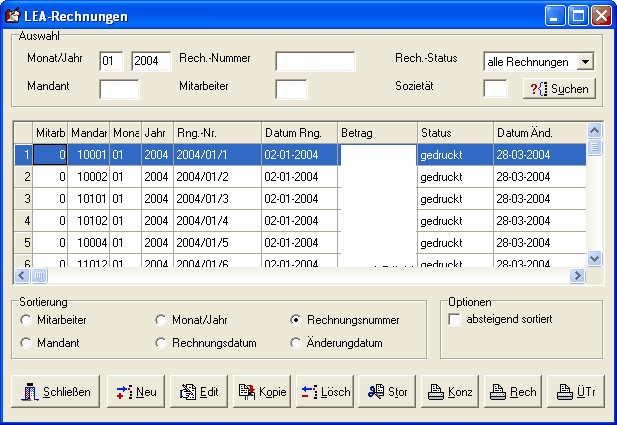Select row header number 5
The height and width of the screenshot is (425, 617).
coord(24,243)
